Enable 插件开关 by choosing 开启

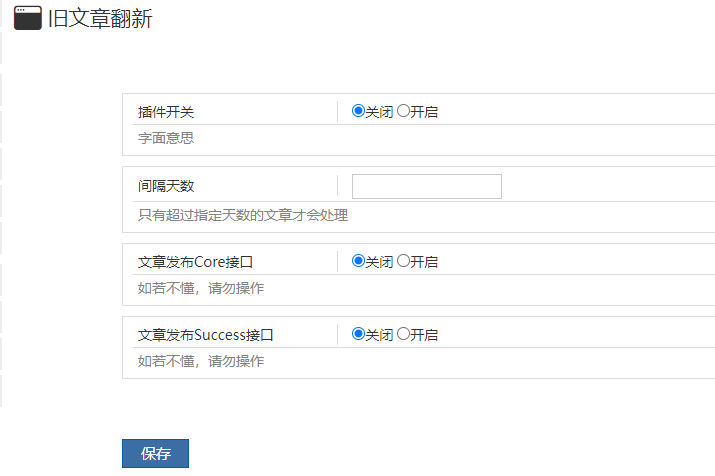click(x=403, y=111)
